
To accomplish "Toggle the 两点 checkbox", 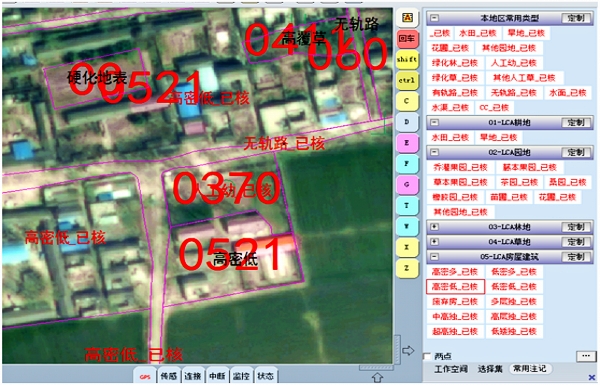I will click(x=427, y=356).
